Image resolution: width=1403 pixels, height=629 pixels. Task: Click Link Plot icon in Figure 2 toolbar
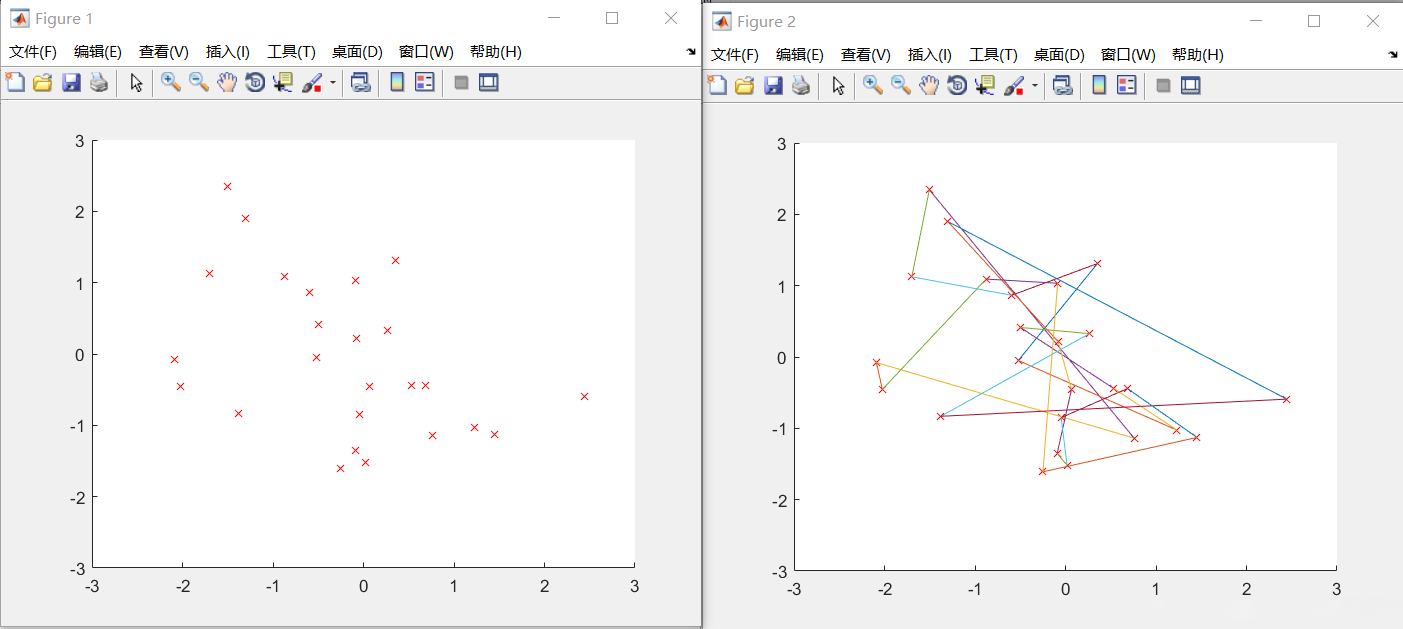click(x=1062, y=86)
